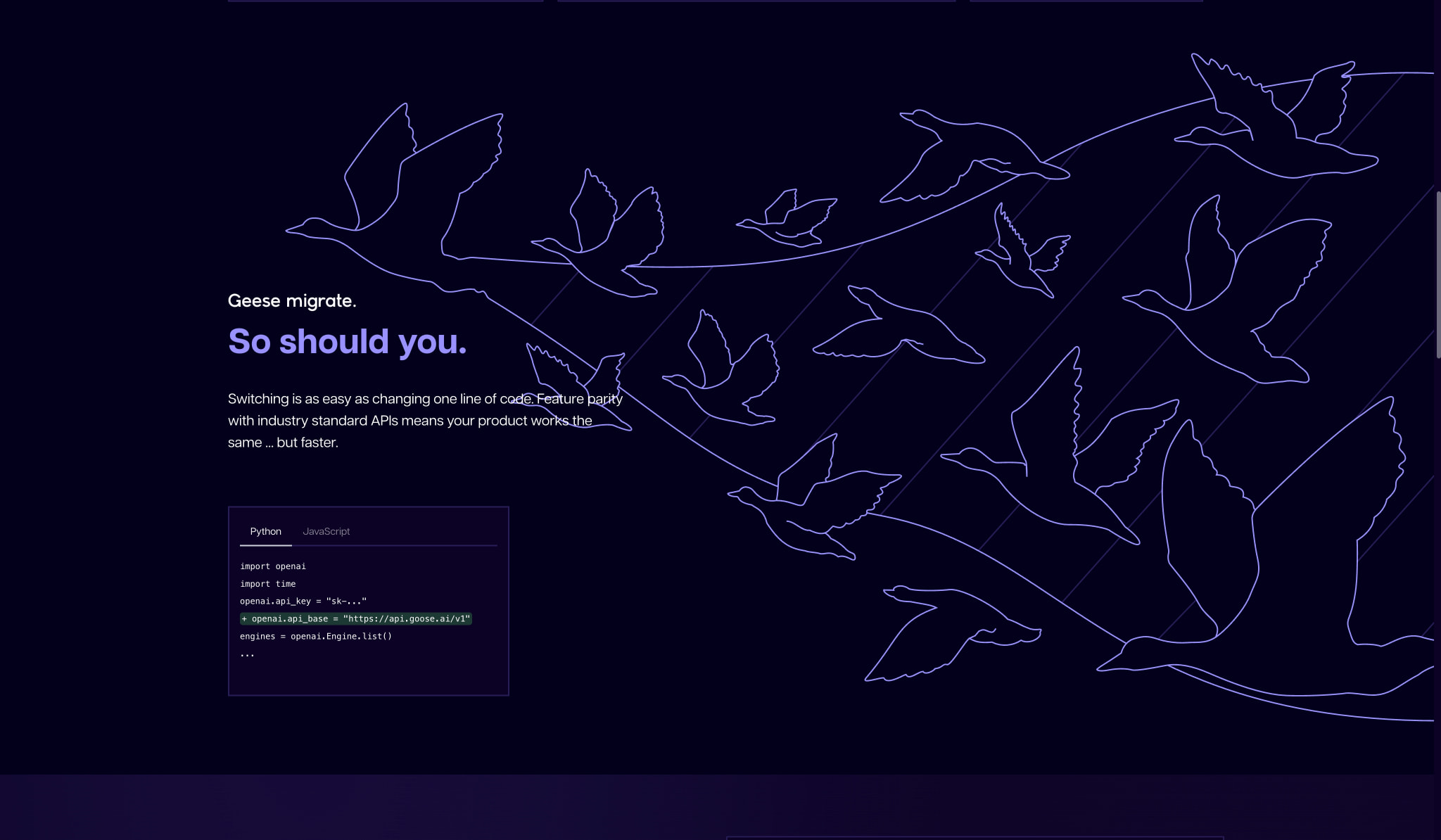
Task: Click the 'So should you.' headline
Action: click(347, 341)
